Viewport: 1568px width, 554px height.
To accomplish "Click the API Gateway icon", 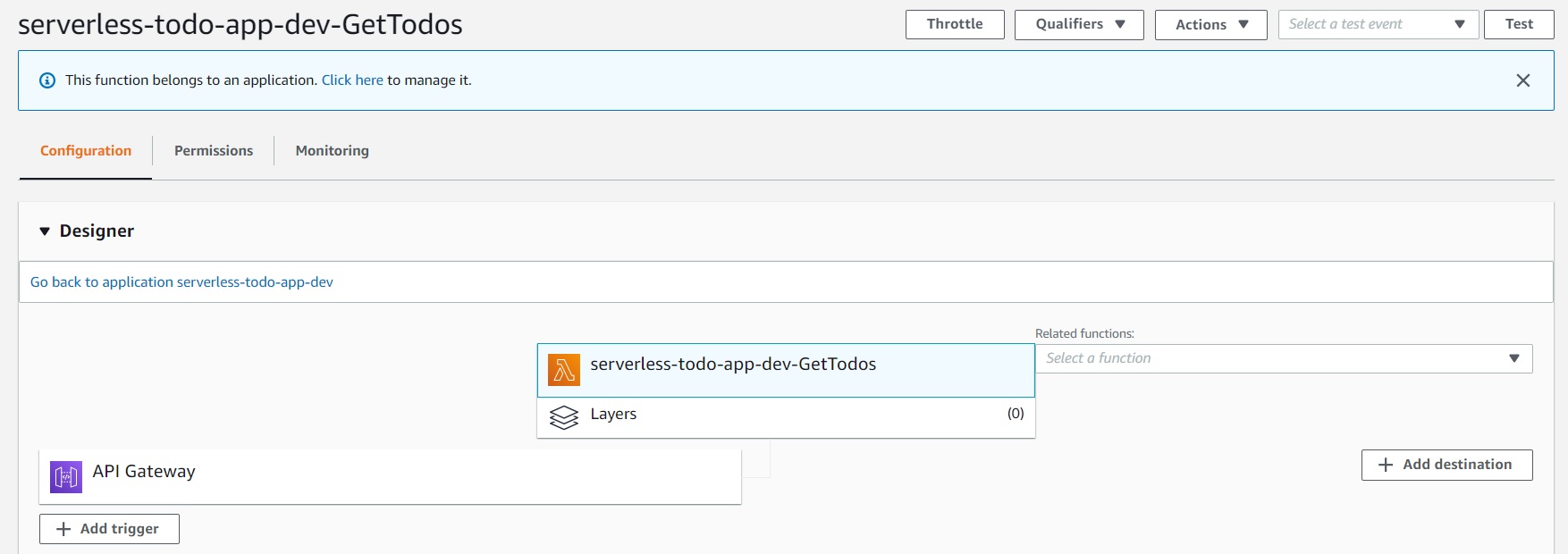I will point(66,477).
